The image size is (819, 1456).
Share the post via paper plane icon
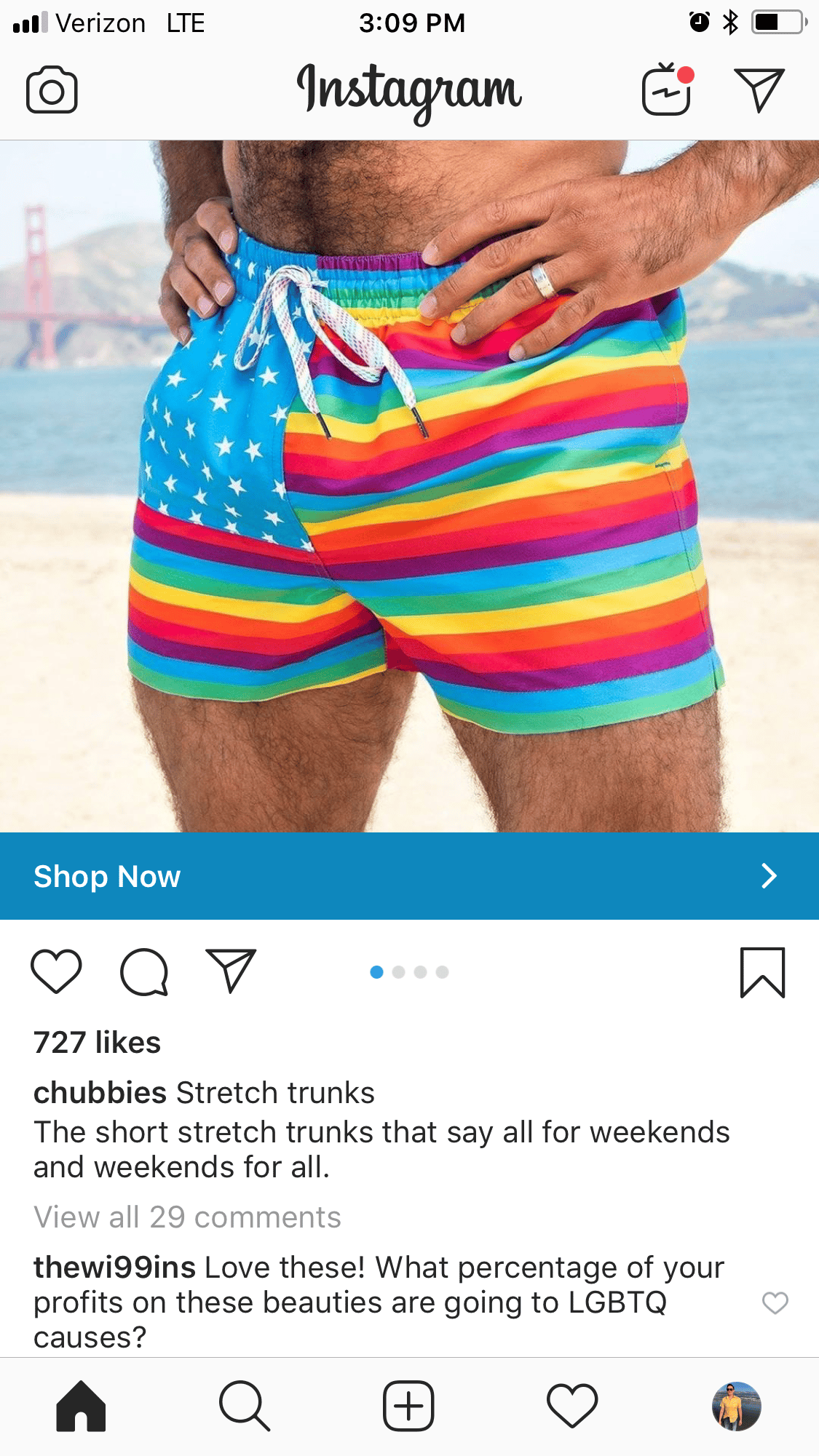click(x=231, y=971)
